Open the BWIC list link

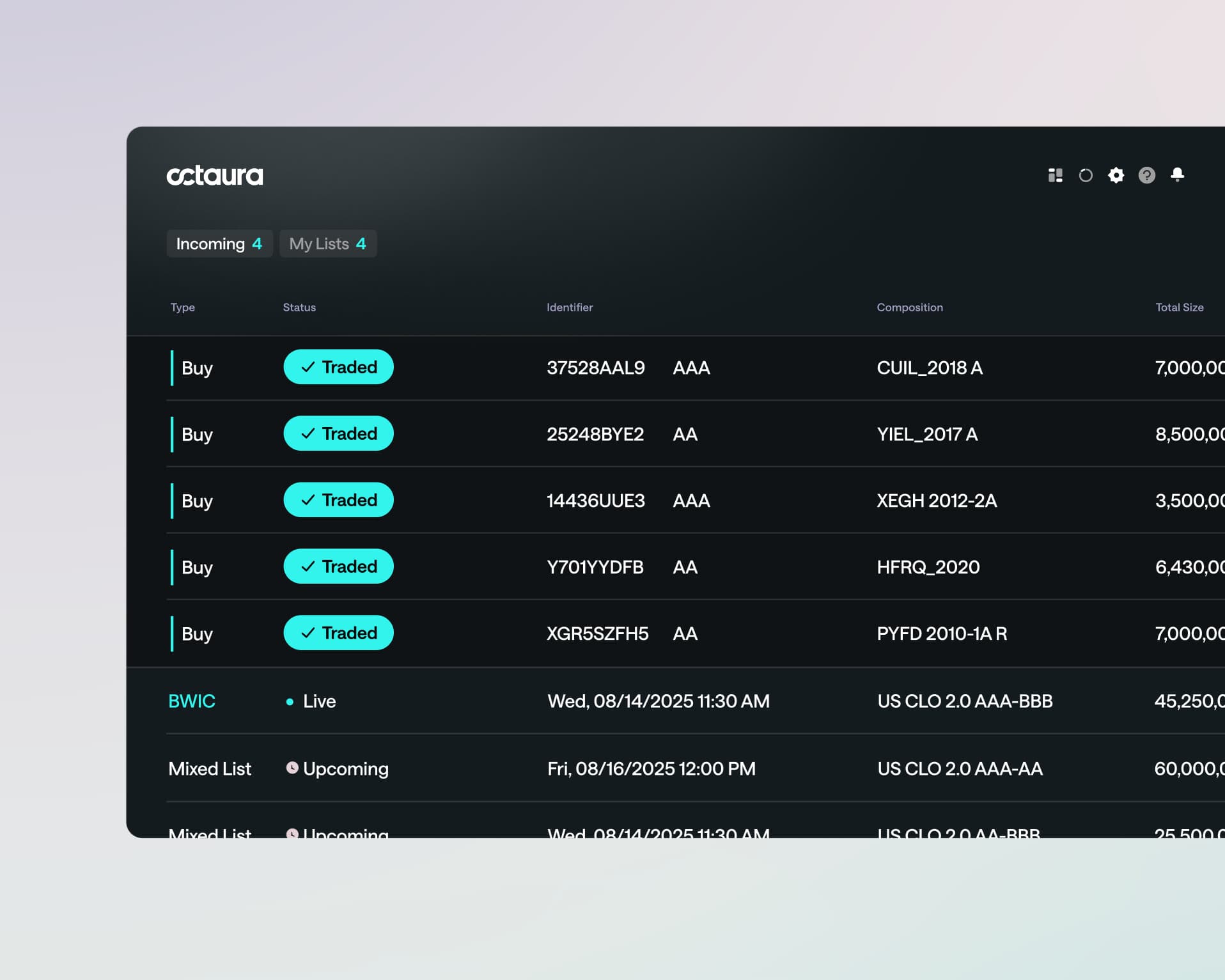coord(192,701)
